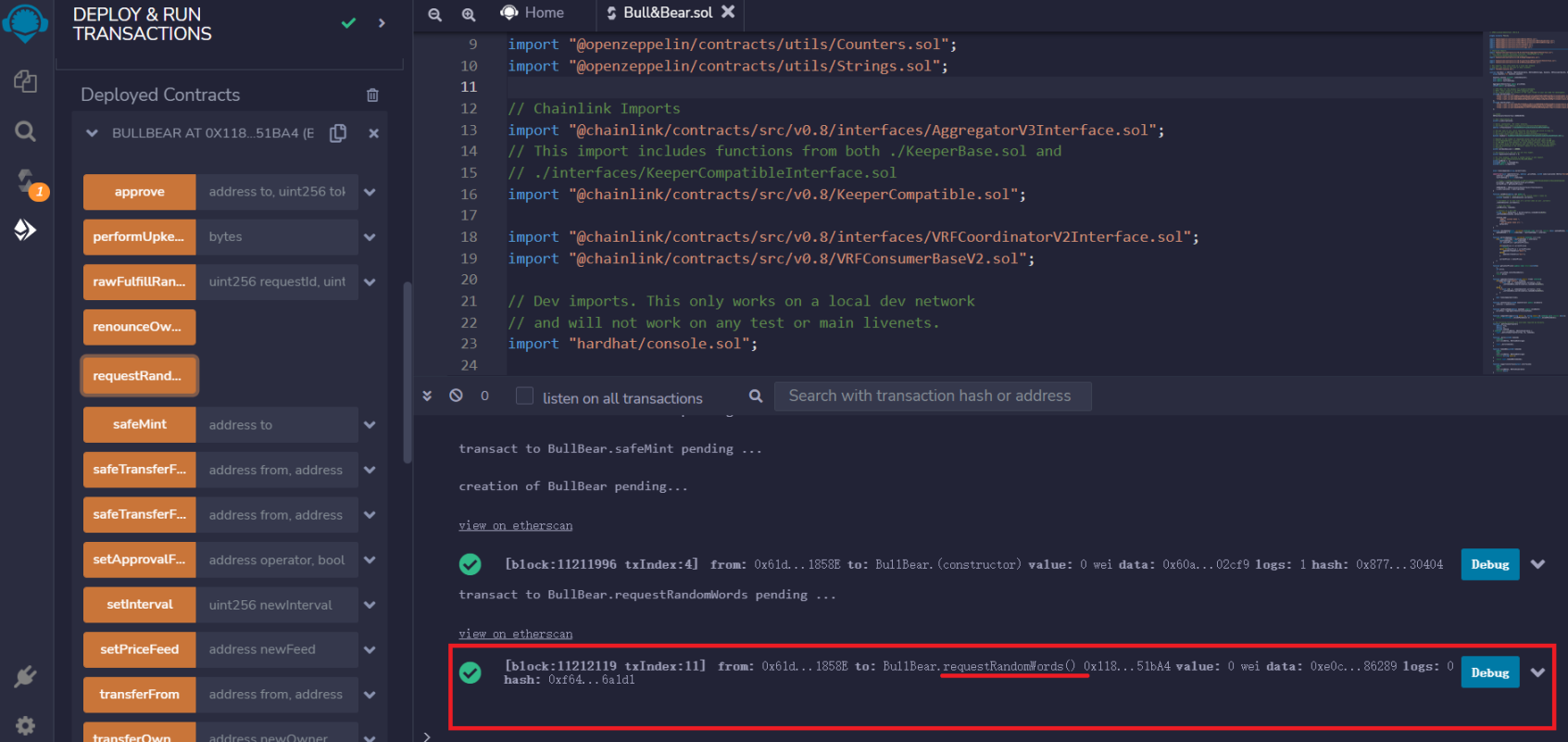
Task: Focus the transaction hash search field
Action: tap(932, 396)
